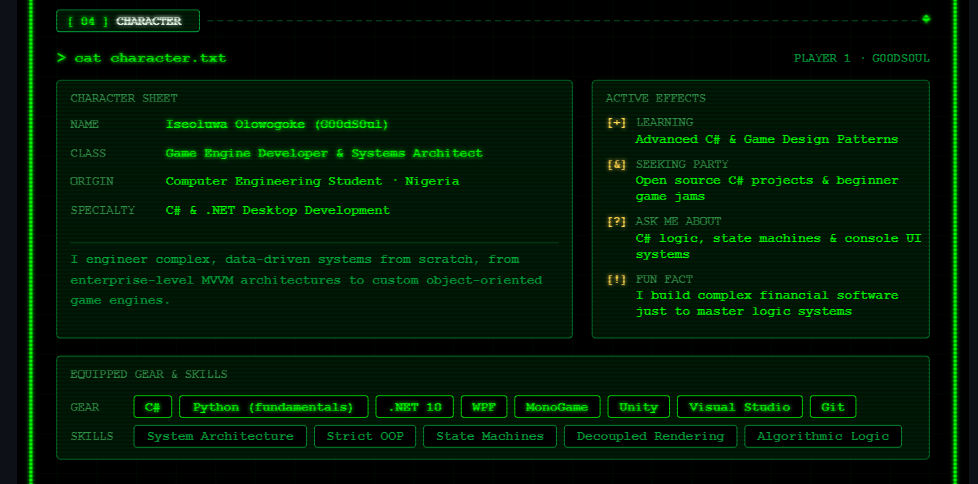Select the WPF gear tag
Viewport: 978px width, 484px height.
click(484, 407)
